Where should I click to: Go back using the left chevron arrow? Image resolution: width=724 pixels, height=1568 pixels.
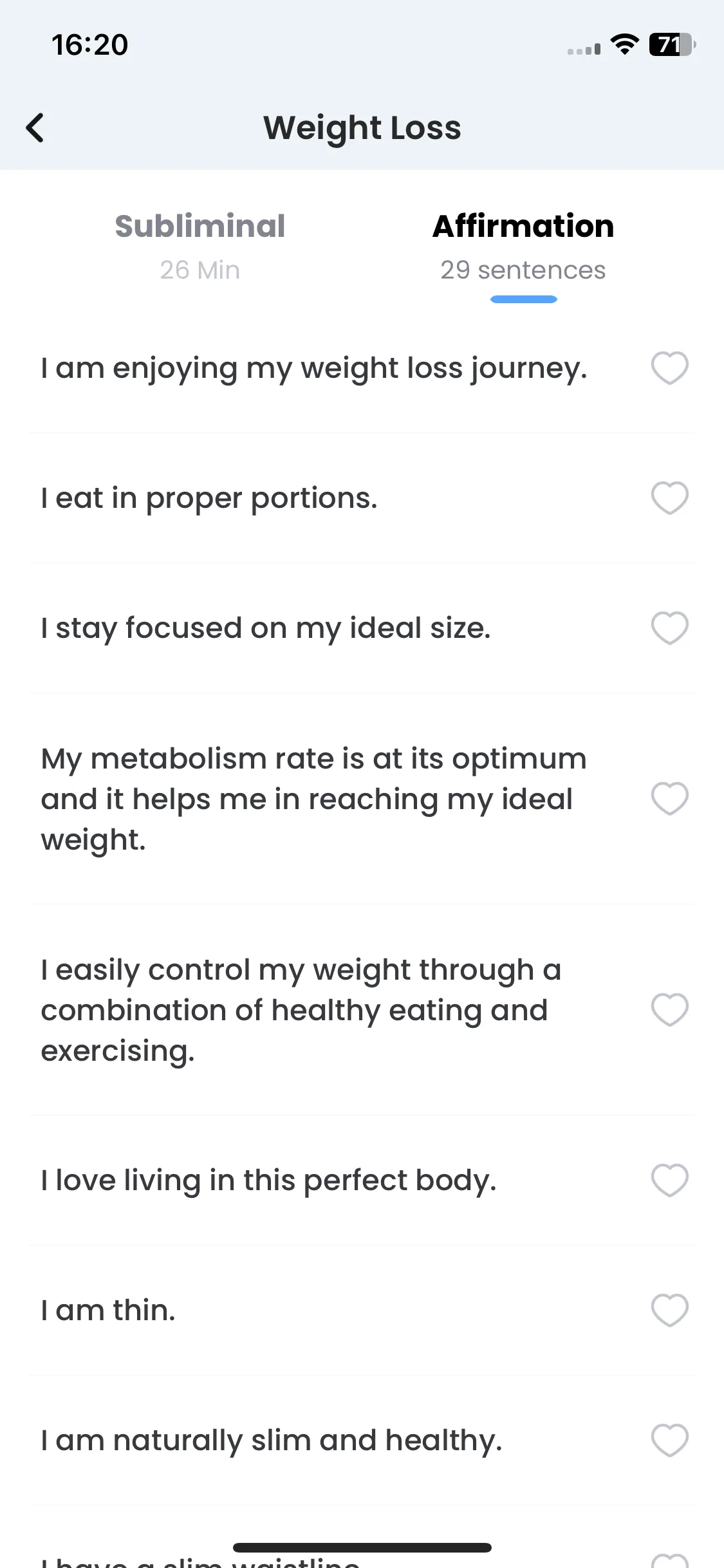point(35,127)
